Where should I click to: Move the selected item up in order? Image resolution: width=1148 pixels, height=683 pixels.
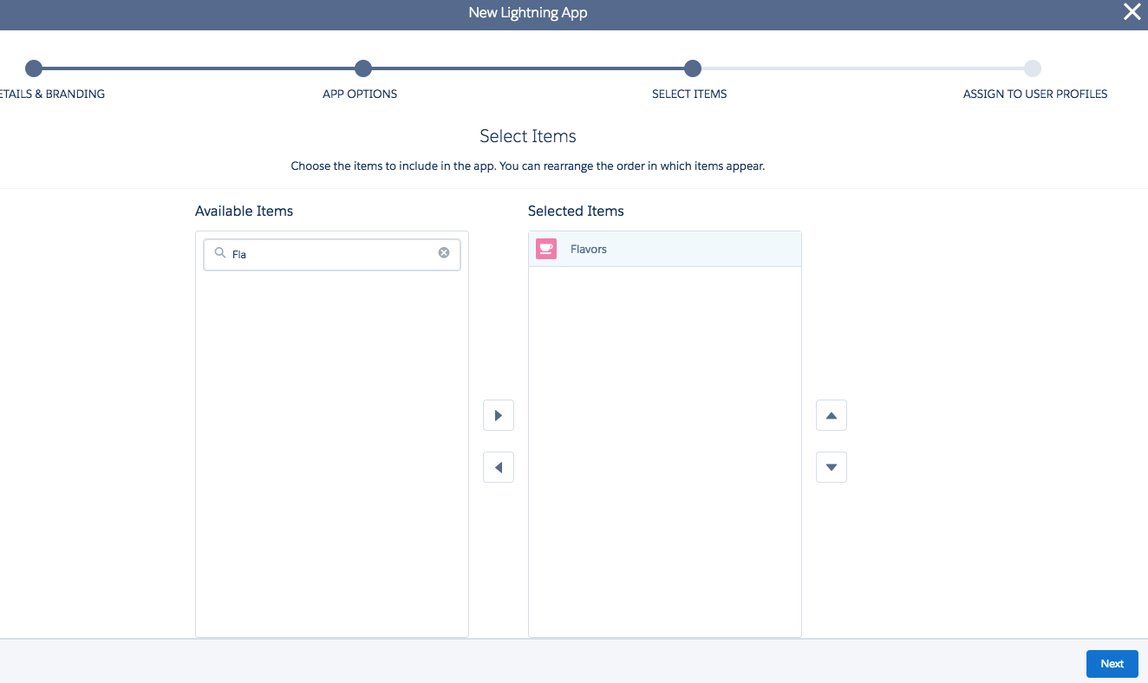(x=831, y=415)
